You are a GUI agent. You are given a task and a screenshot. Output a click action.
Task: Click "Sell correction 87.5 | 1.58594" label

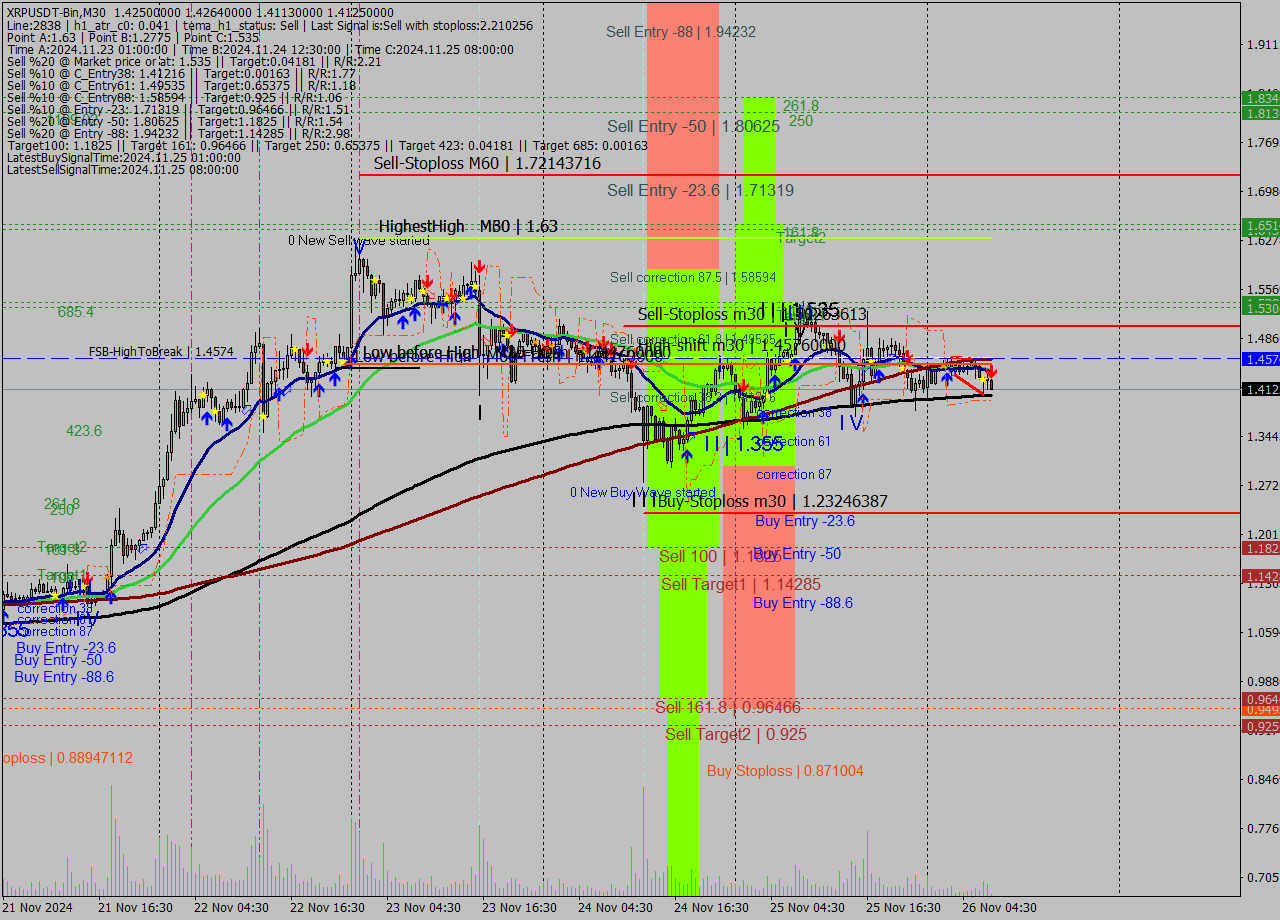click(694, 277)
